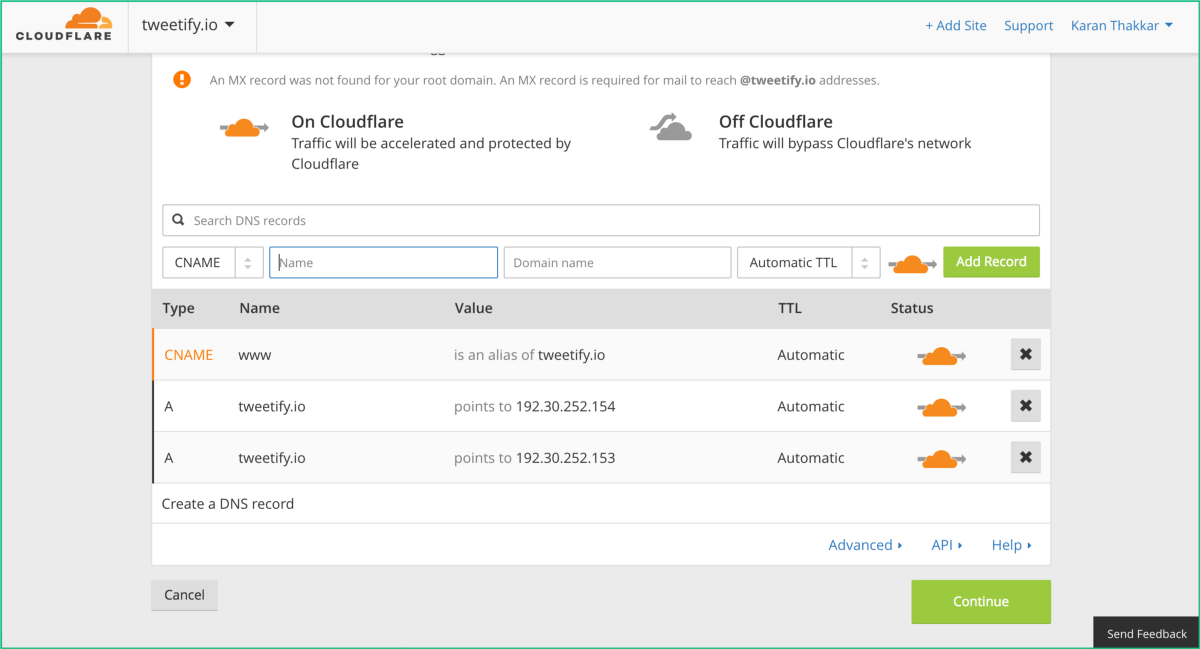The image size is (1200, 649).
Task: Click the Status column header
Action: [912, 308]
